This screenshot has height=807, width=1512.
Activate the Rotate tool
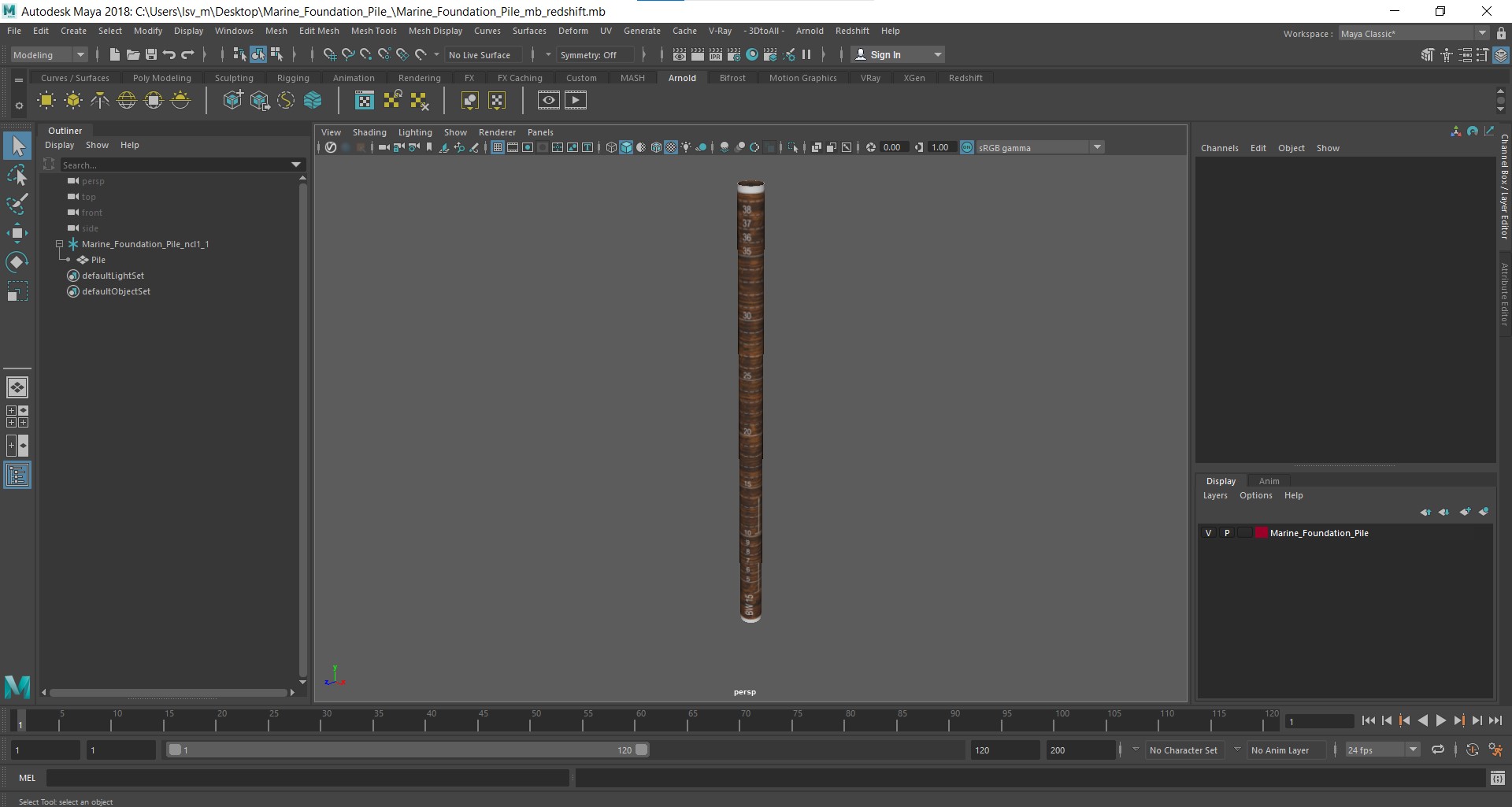click(17, 261)
